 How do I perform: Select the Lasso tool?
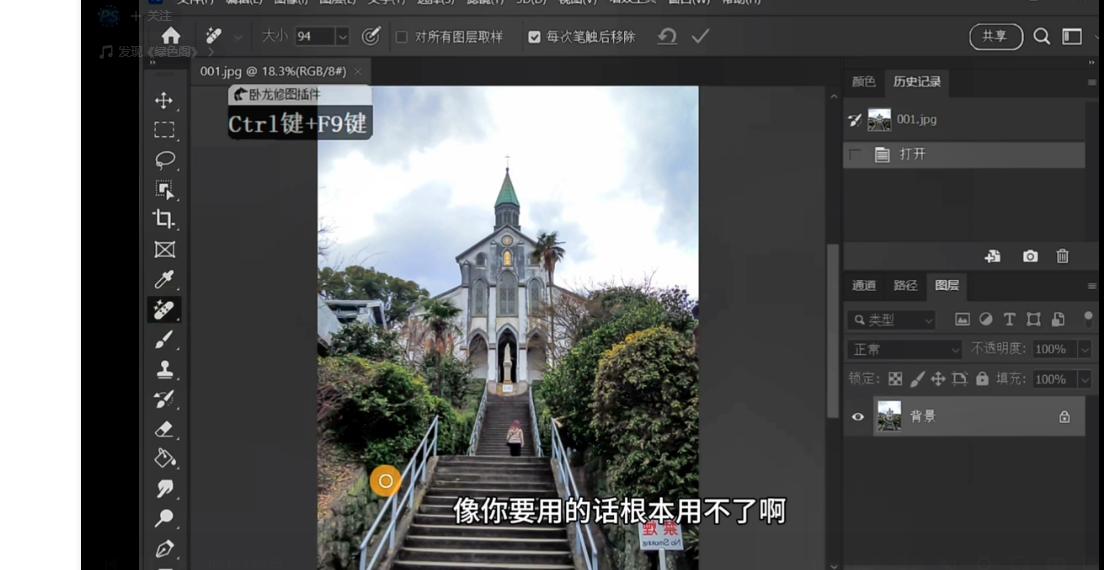[x=164, y=160]
